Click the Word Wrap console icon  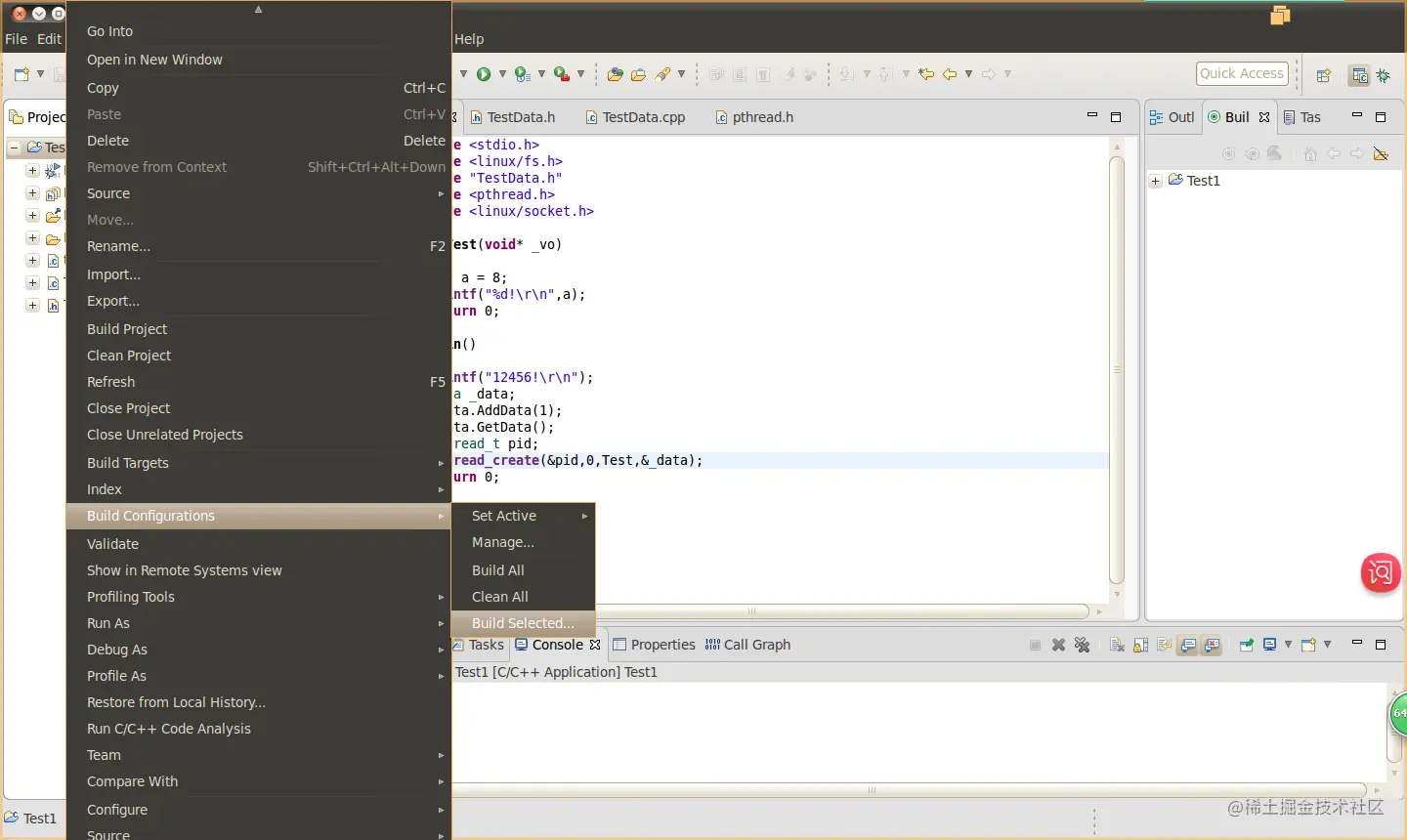(x=1164, y=645)
